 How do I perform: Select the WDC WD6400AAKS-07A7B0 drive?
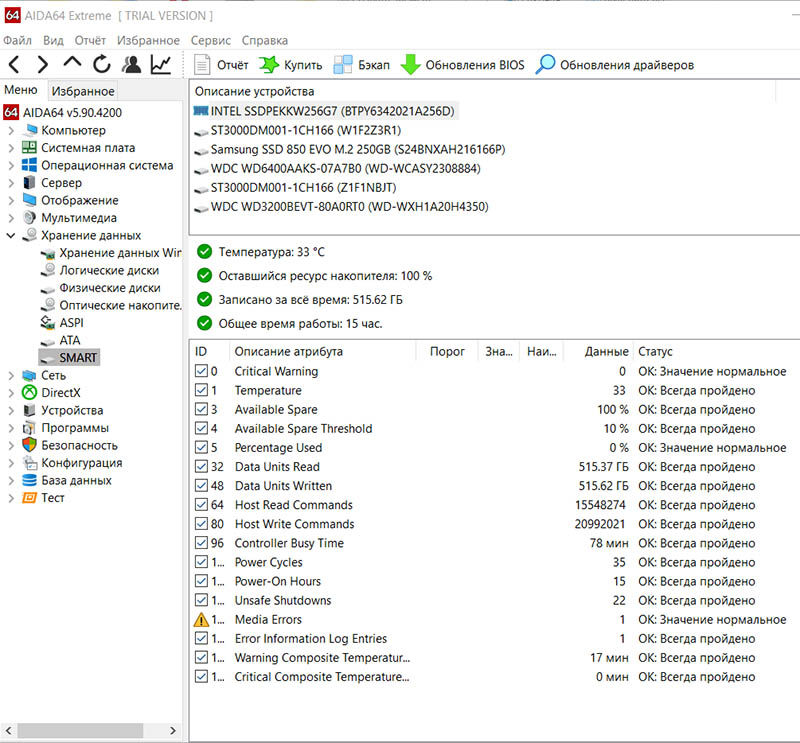point(345,168)
